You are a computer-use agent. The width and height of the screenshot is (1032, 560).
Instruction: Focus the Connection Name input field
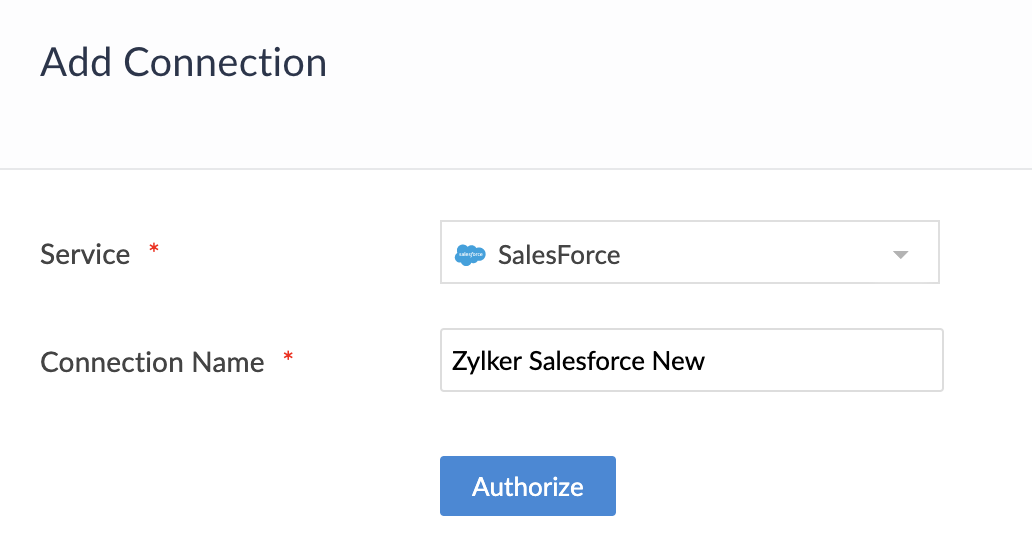(692, 360)
